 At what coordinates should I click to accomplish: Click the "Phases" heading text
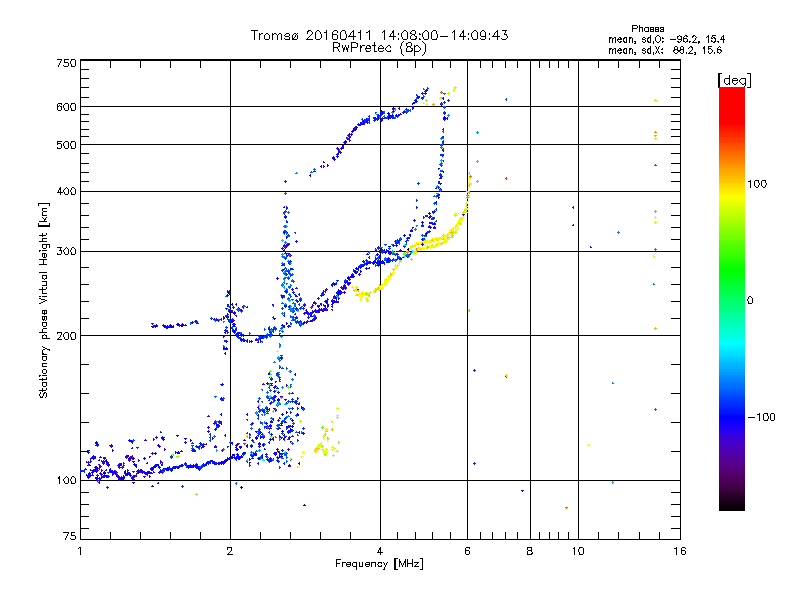point(647,29)
